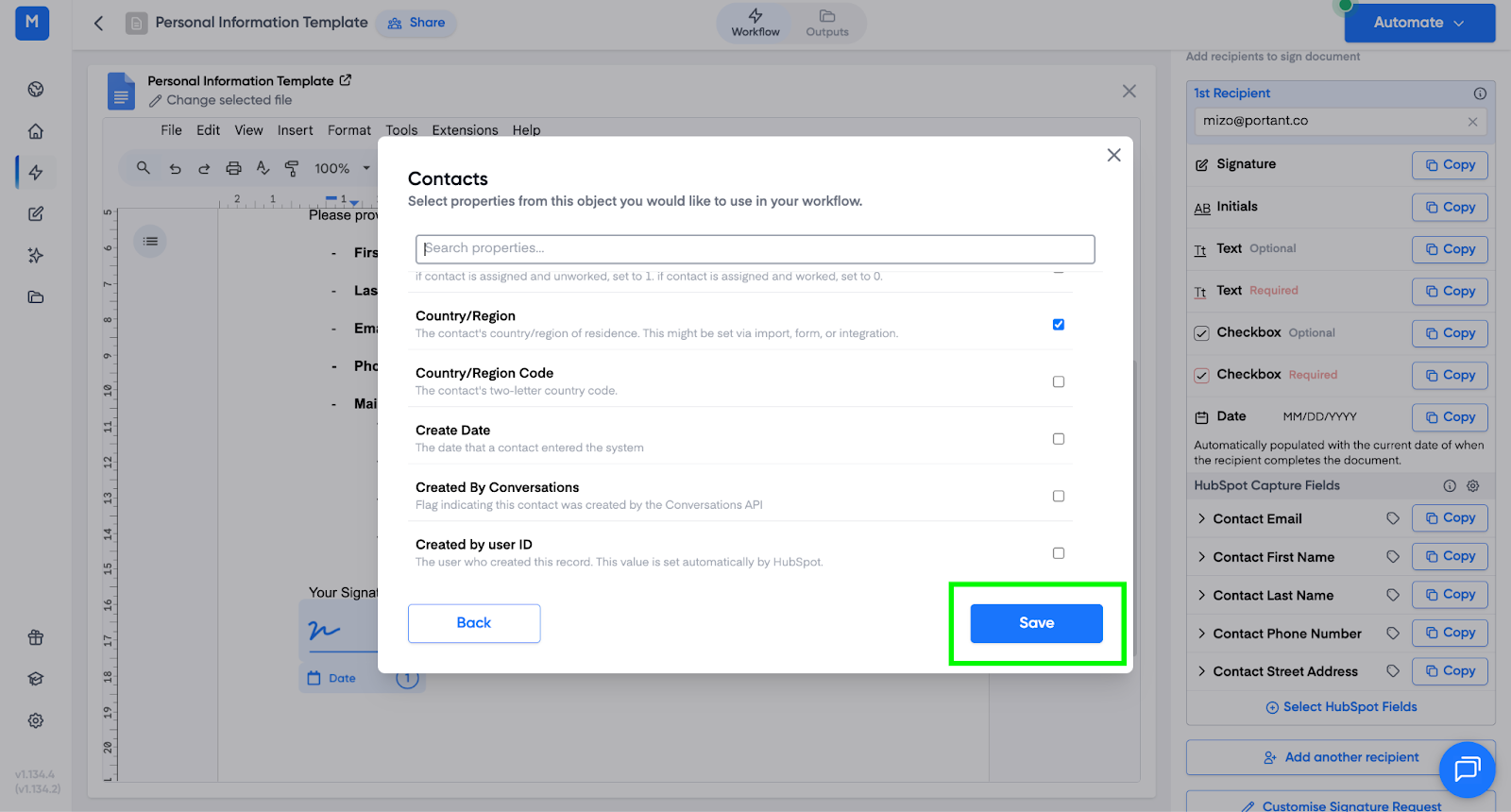This screenshot has width=1511, height=812.
Task: Enable the Created by user ID checkbox
Action: tap(1059, 553)
